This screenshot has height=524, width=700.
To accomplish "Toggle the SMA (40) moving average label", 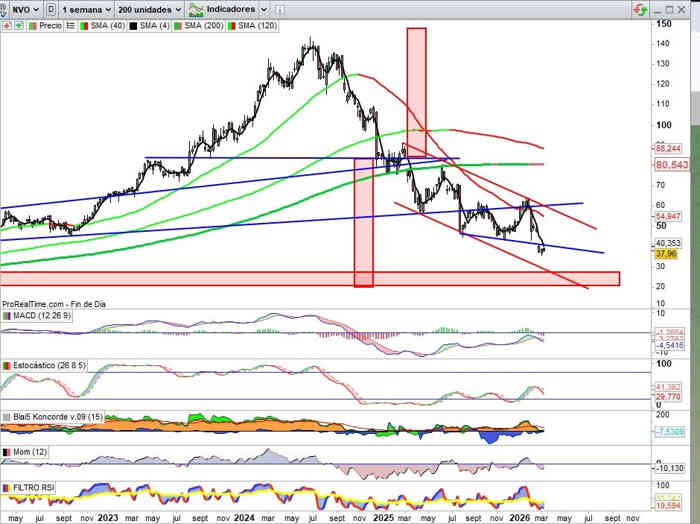I will click(105, 25).
